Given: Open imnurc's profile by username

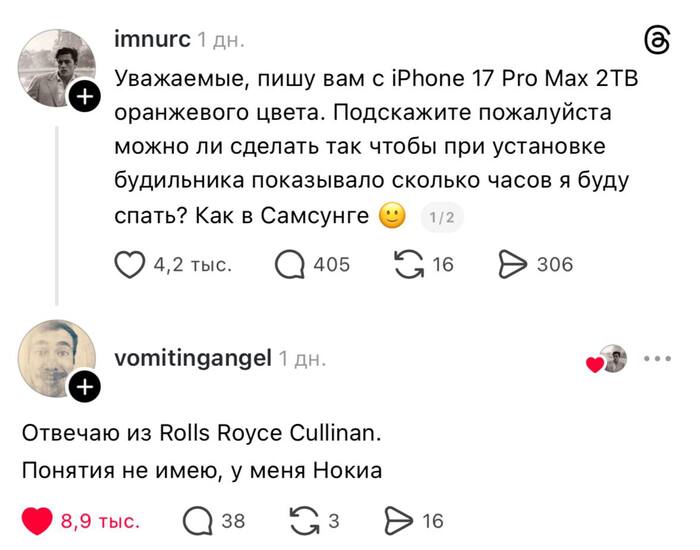Looking at the screenshot, I should 153,40.
